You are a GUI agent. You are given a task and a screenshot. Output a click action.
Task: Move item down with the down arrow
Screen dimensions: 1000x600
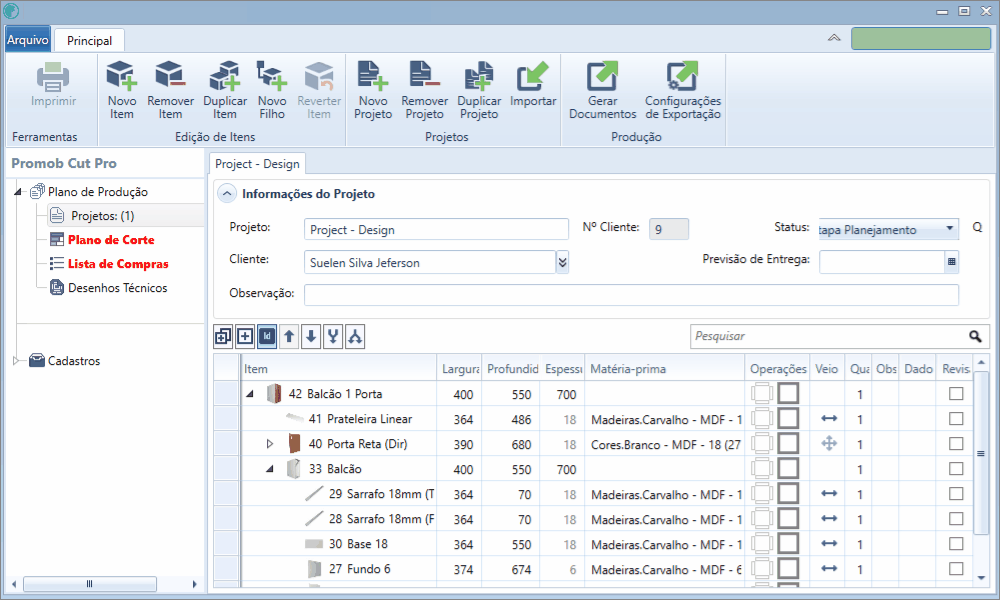click(x=311, y=336)
